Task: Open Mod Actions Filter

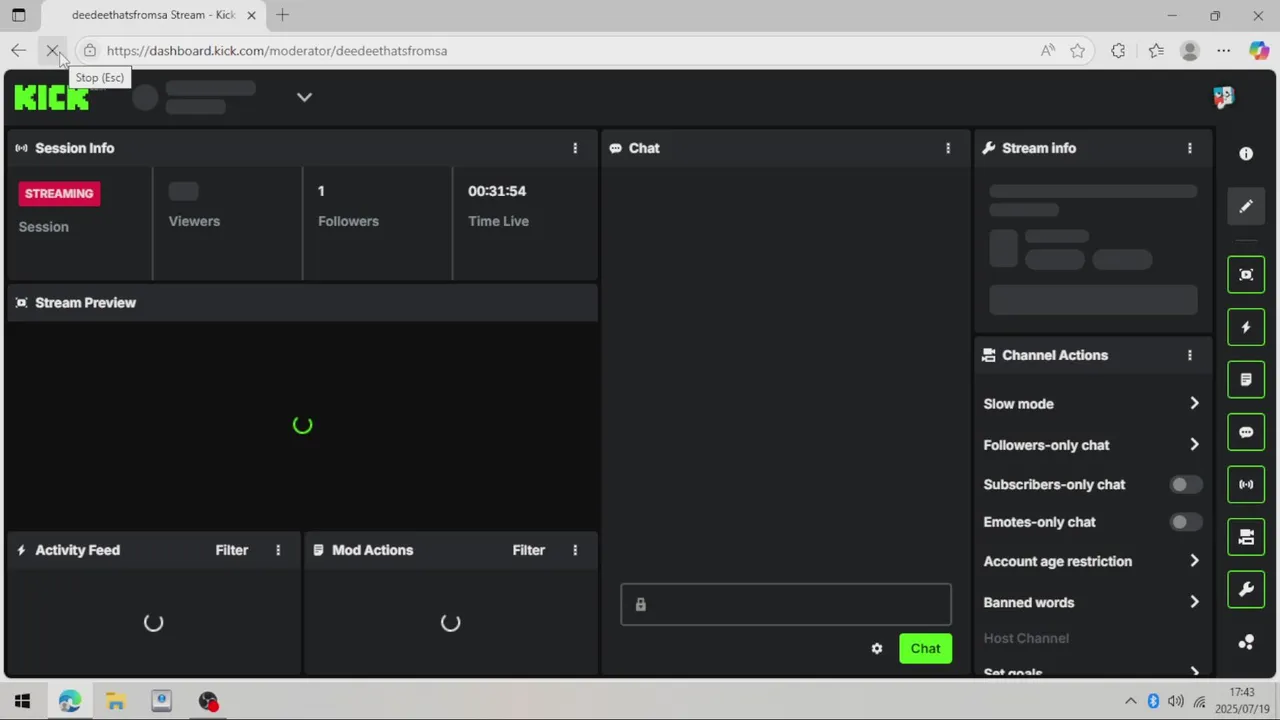Action: (529, 550)
